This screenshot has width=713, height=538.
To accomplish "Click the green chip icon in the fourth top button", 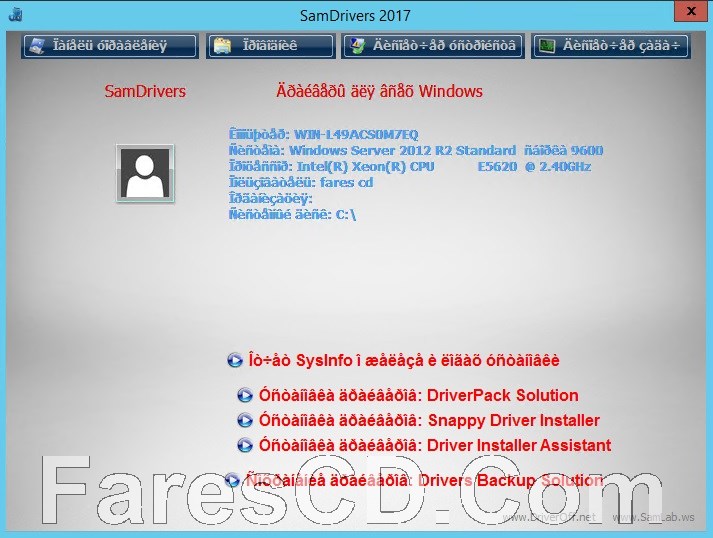I will [547, 46].
